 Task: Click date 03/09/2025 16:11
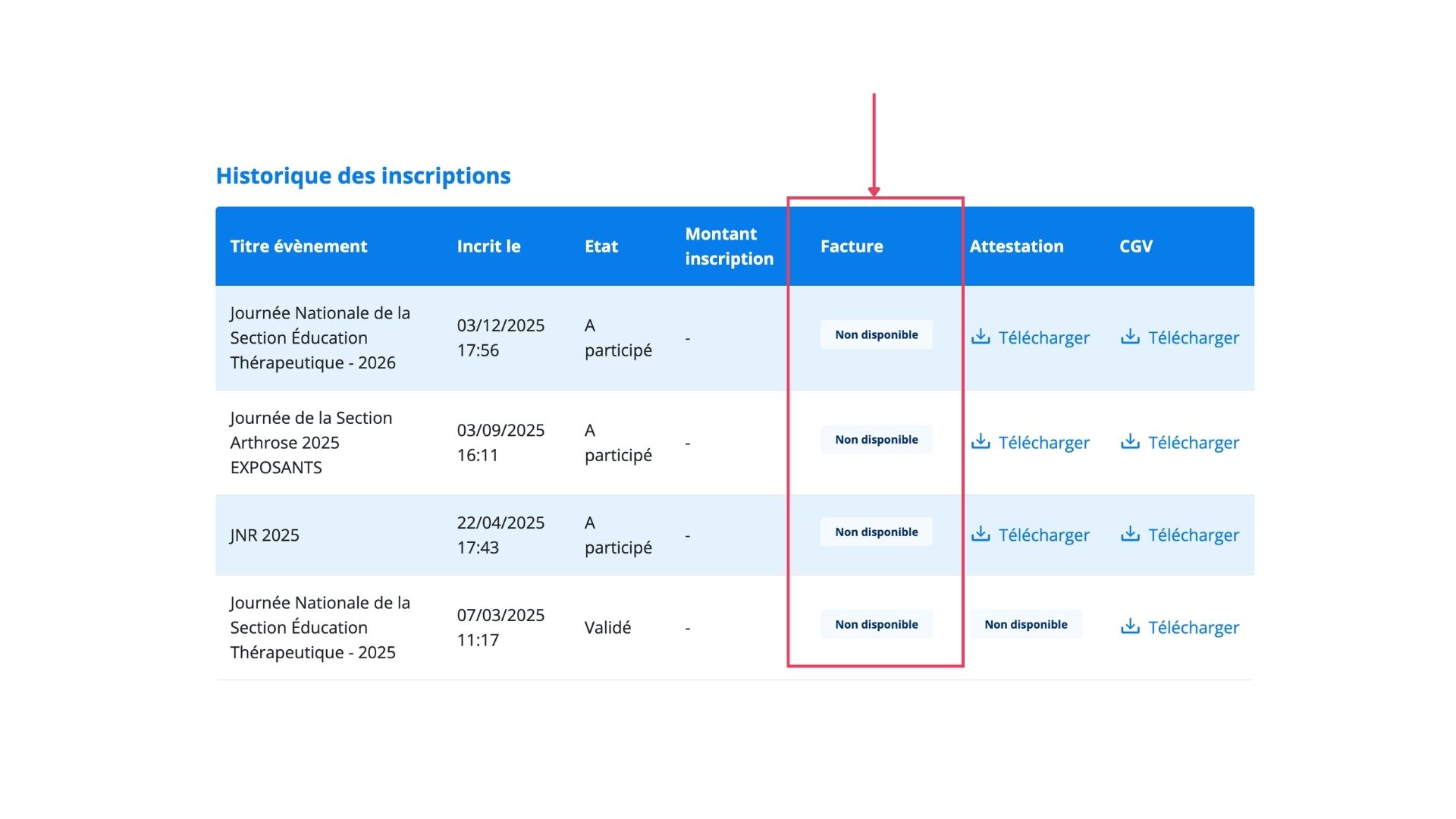500,443
